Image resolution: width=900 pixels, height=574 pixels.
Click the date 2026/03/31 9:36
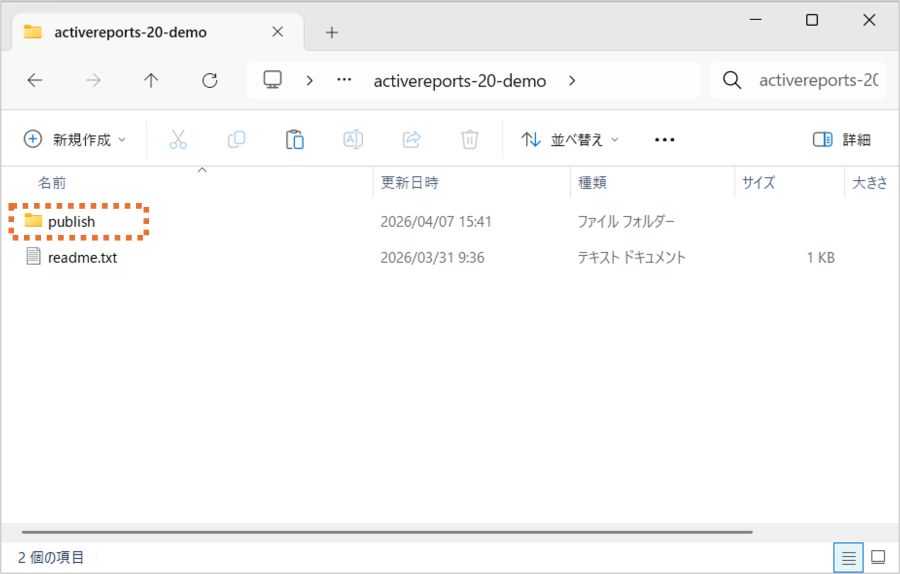pyautogui.click(x=432, y=258)
